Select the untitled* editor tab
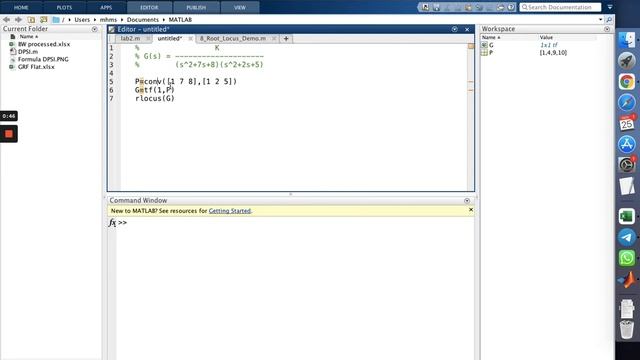The image size is (640, 360). pos(170,38)
